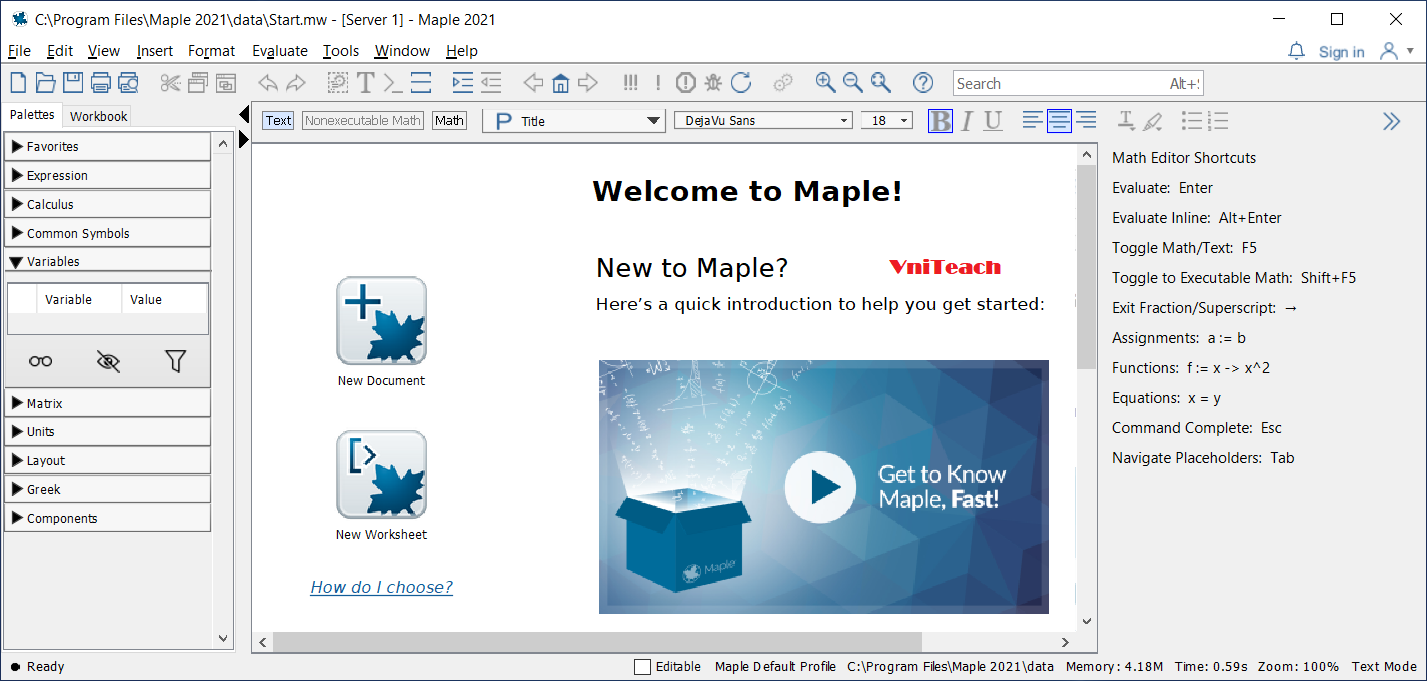Toggle center alignment
The height and width of the screenshot is (681, 1427).
[1060, 121]
